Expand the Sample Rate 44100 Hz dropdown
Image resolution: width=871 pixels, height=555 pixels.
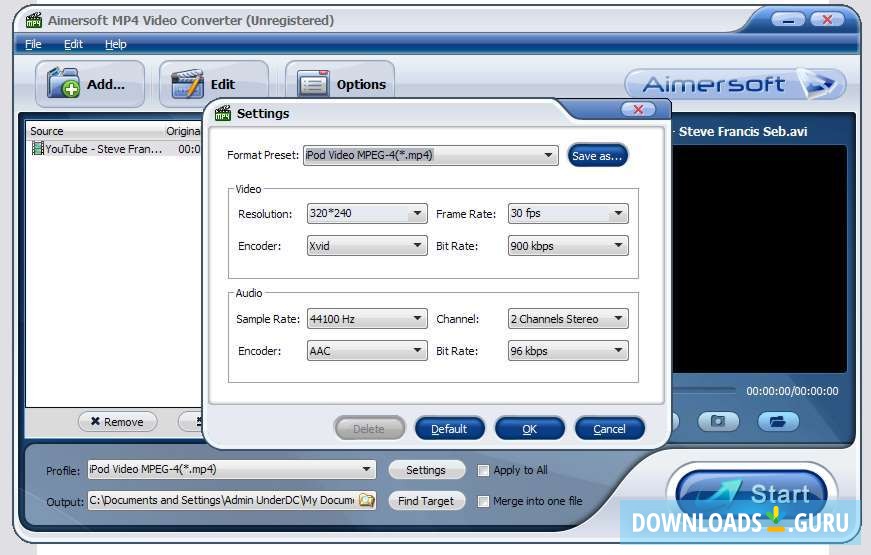click(x=367, y=318)
